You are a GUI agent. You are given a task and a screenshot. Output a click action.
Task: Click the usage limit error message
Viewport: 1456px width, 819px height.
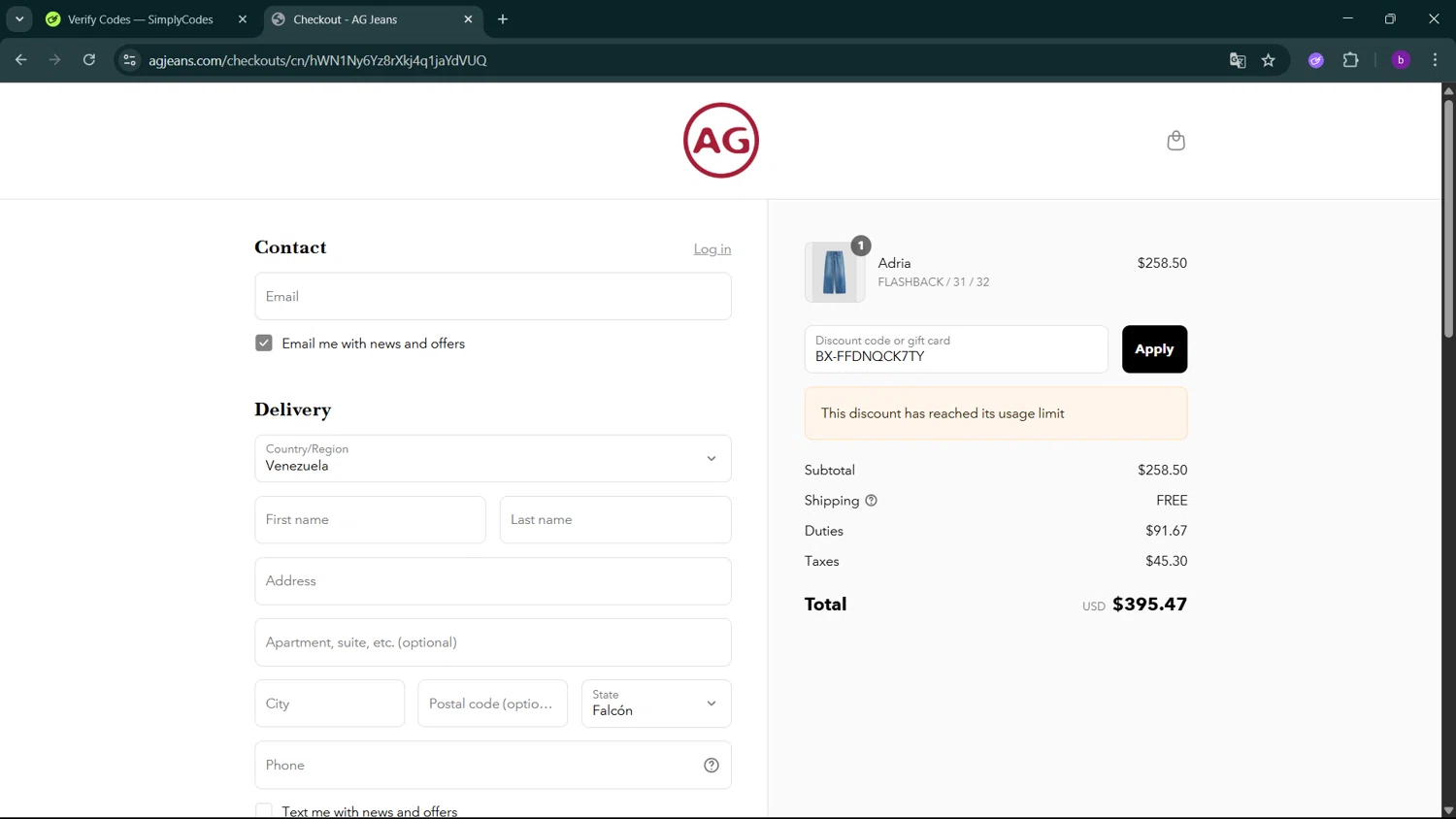(996, 413)
